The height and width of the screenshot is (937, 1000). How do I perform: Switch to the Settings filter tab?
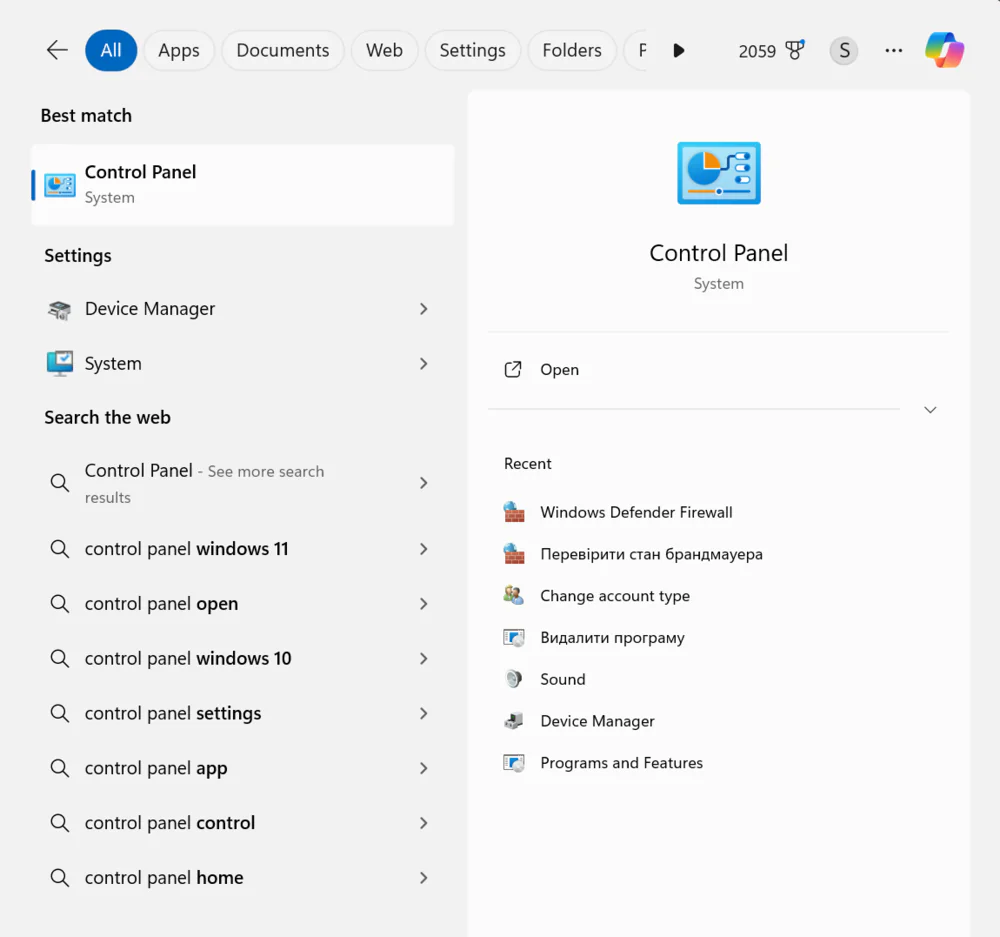[473, 50]
